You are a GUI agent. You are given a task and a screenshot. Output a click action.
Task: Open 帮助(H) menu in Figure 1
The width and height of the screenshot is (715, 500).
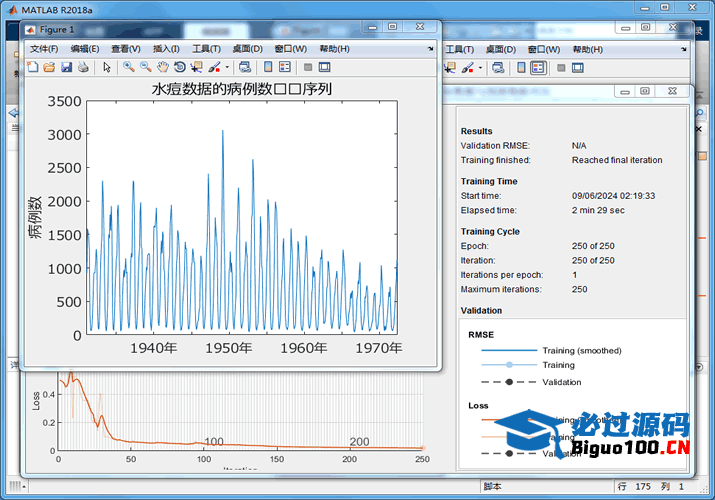(x=334, y=49)
